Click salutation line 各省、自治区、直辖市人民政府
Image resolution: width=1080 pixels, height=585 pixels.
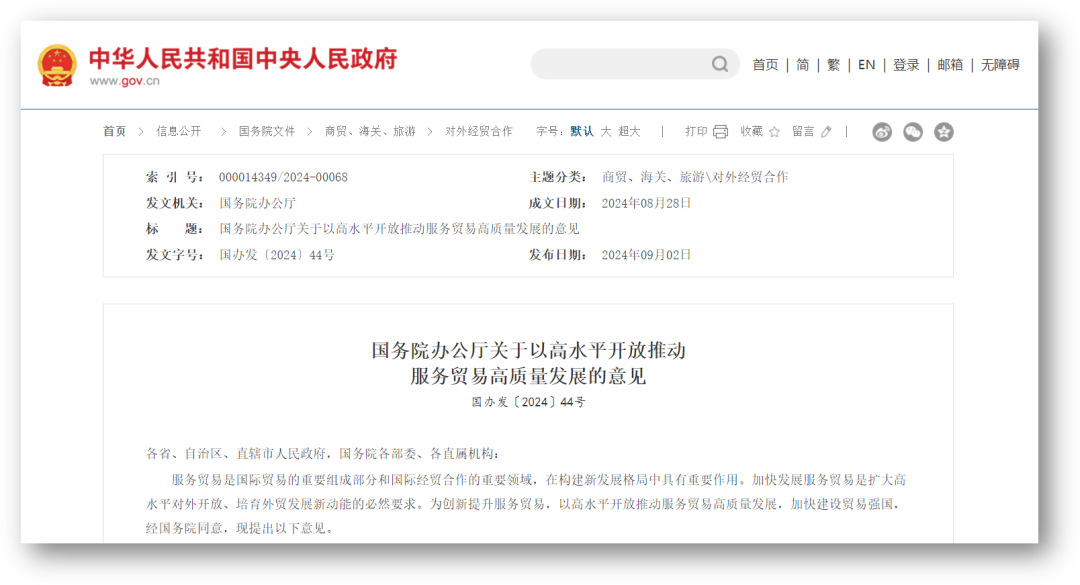[236, 453]
